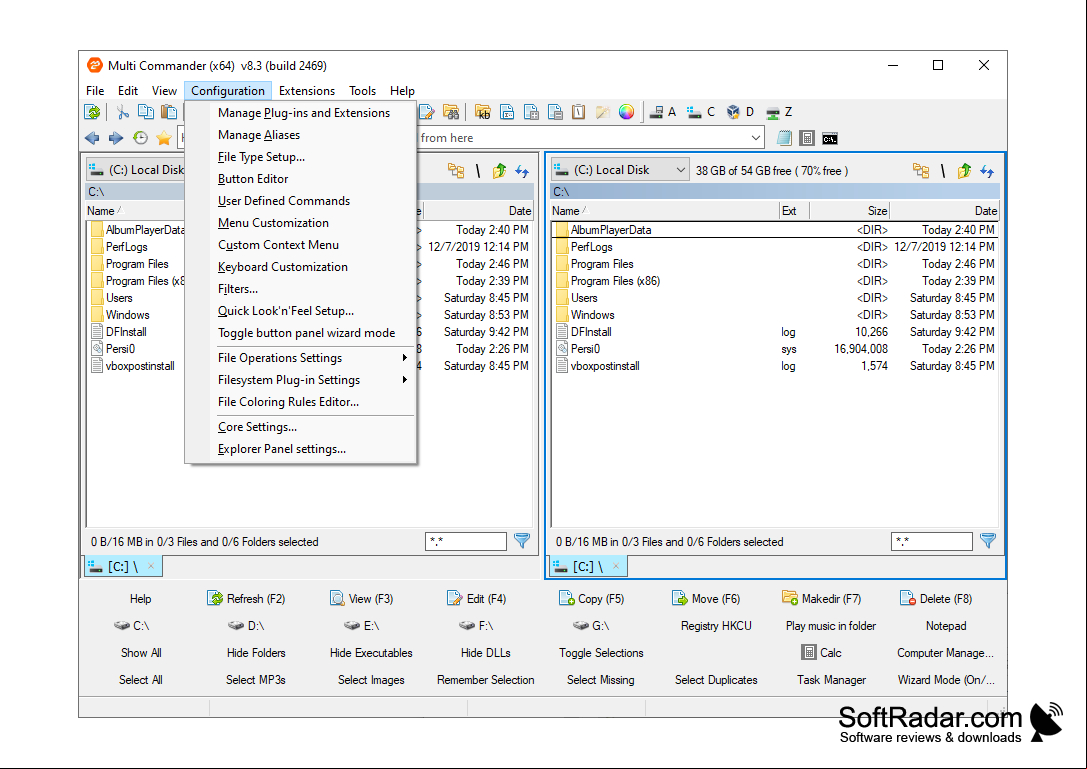Open the Notepad icon beside the command field
1087x769 pixels.
[784, 138]
